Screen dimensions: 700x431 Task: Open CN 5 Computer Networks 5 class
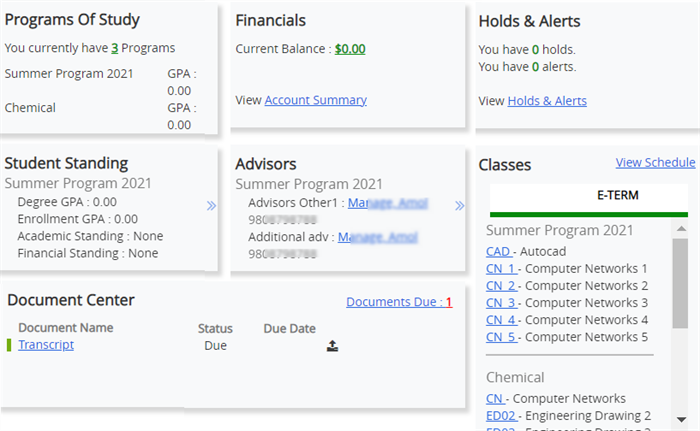tap(501, 336)
